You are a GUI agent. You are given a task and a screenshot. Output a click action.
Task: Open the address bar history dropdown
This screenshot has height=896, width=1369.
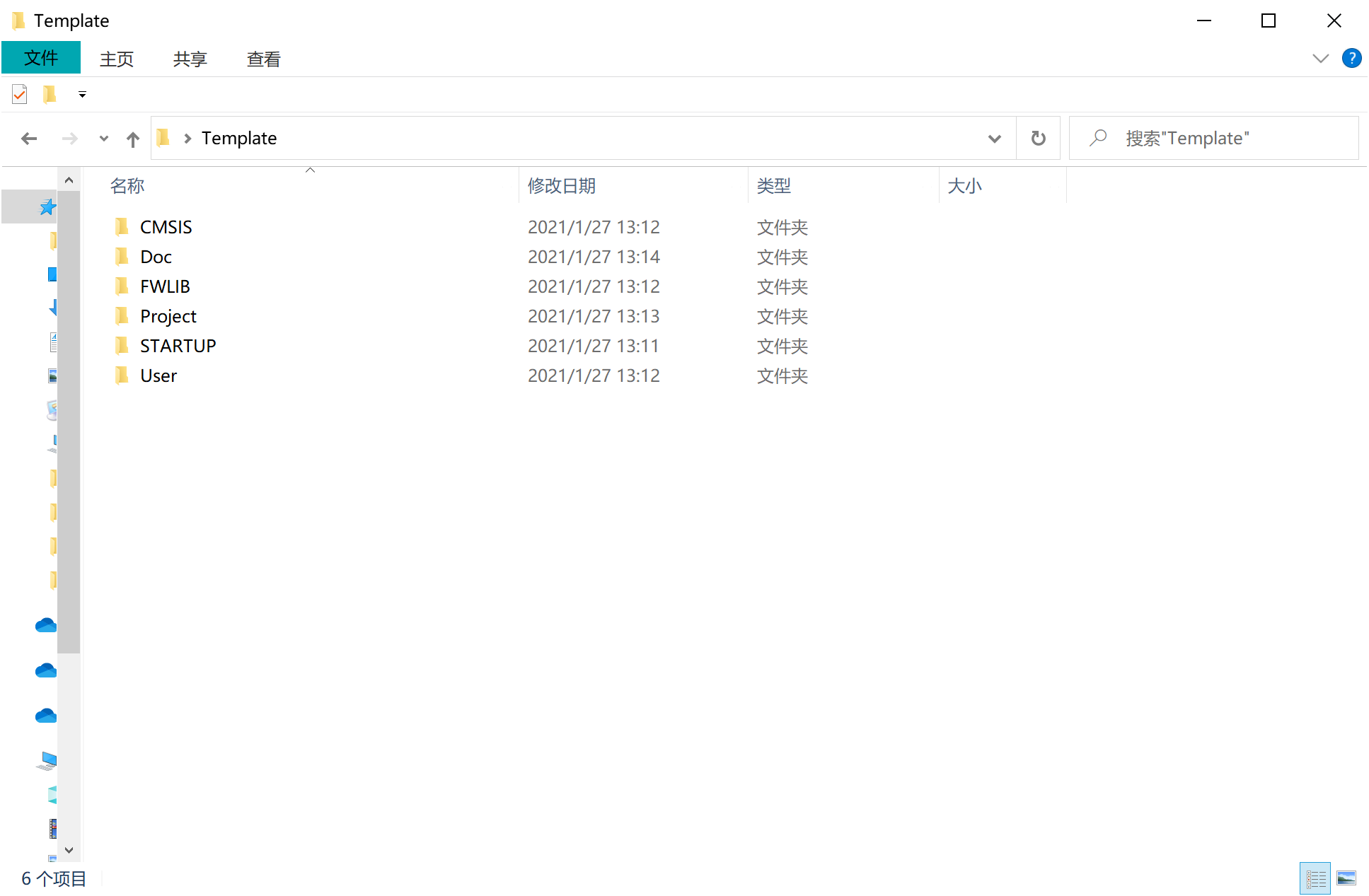click(x=994, y=139)
